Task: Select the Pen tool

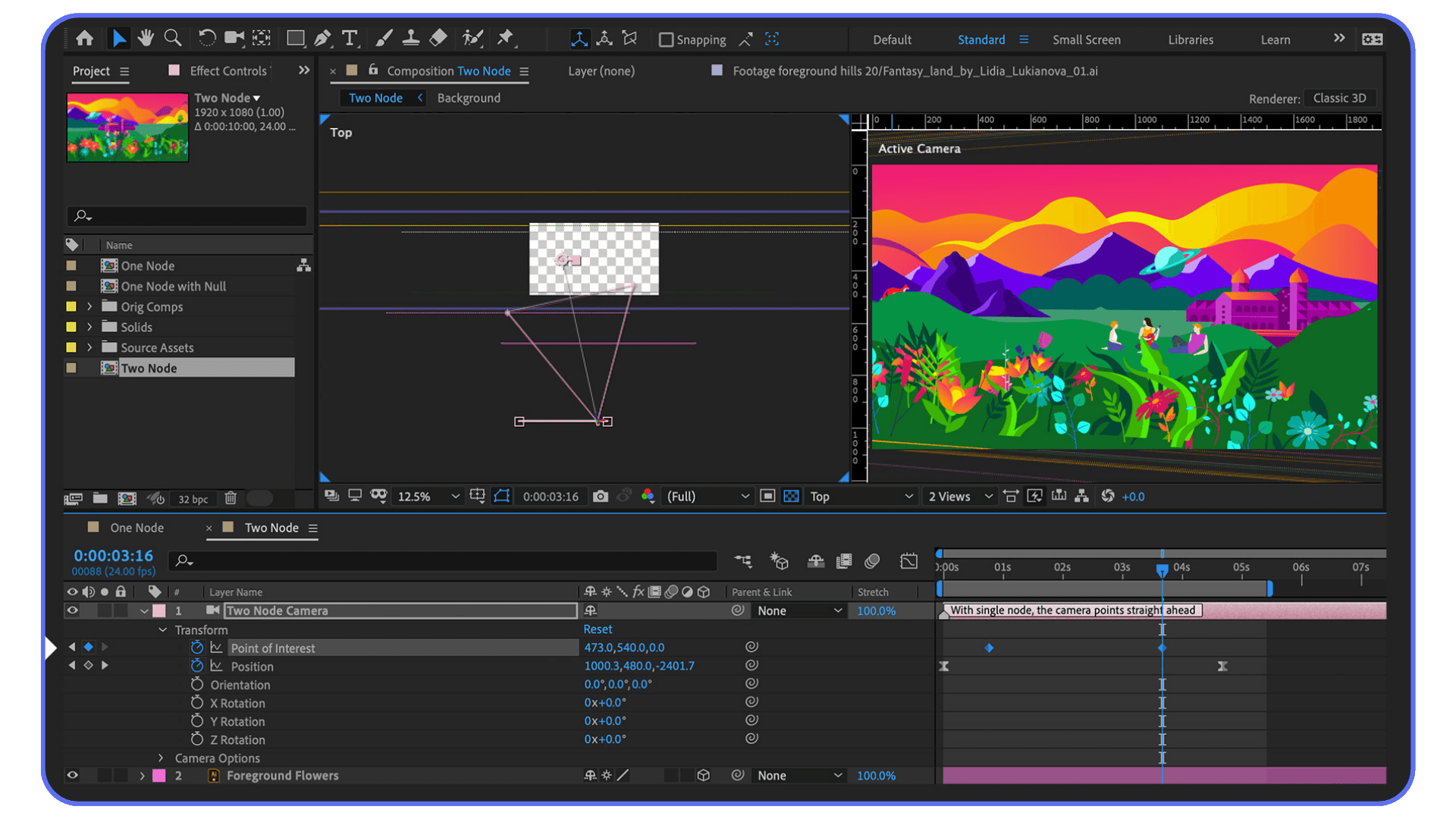Action: (x=322, y=38)
